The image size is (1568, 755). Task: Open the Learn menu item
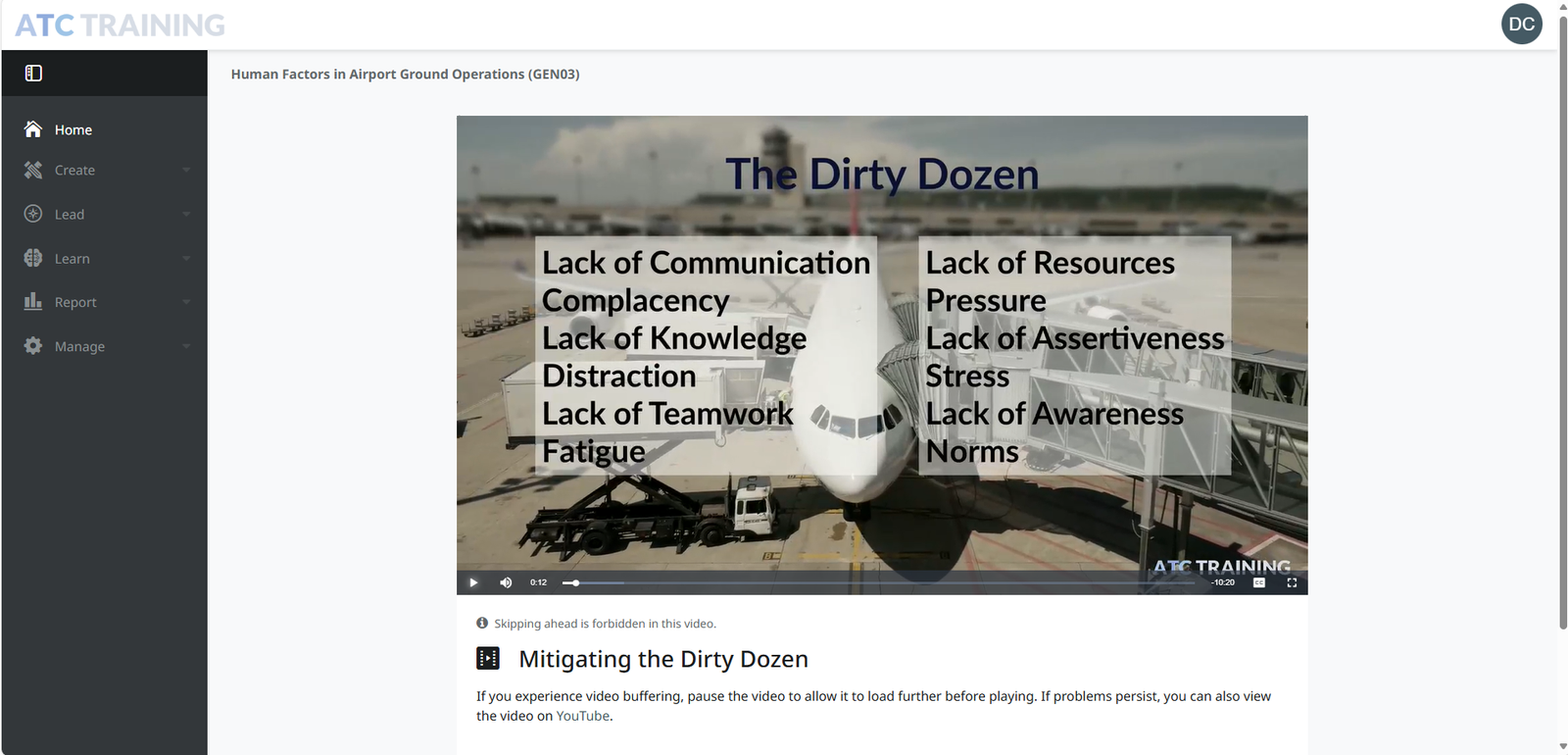[x=73, y=259]
